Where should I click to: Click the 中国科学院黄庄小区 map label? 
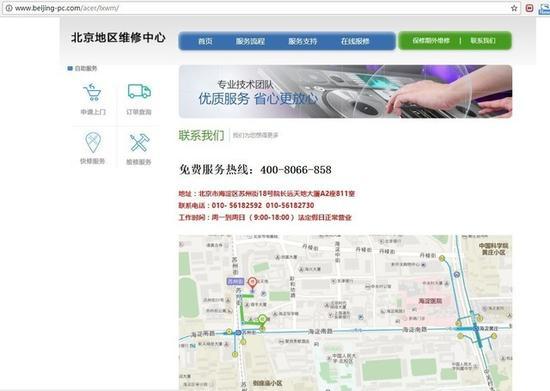point(494,249)
